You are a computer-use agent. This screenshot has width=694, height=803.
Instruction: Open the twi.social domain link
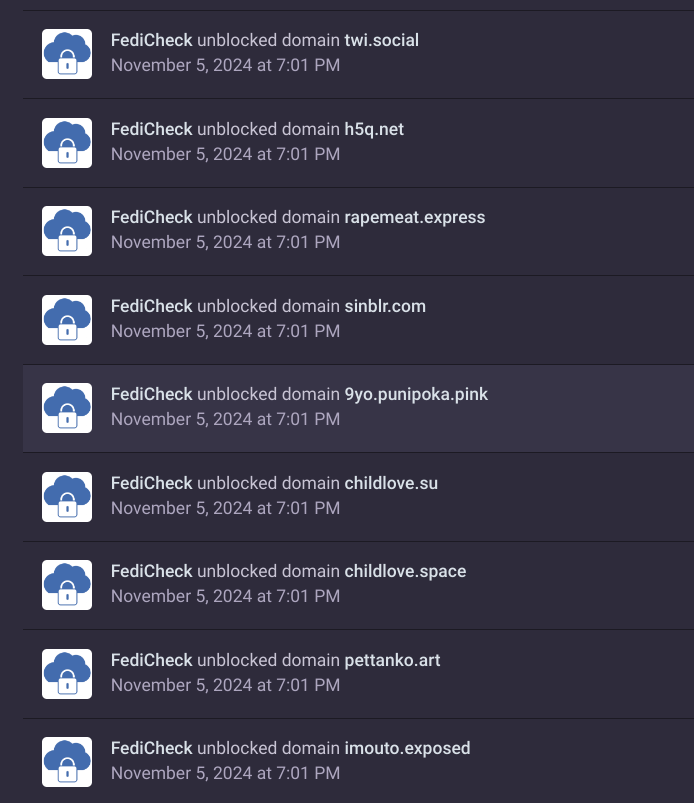coord(381,41)
